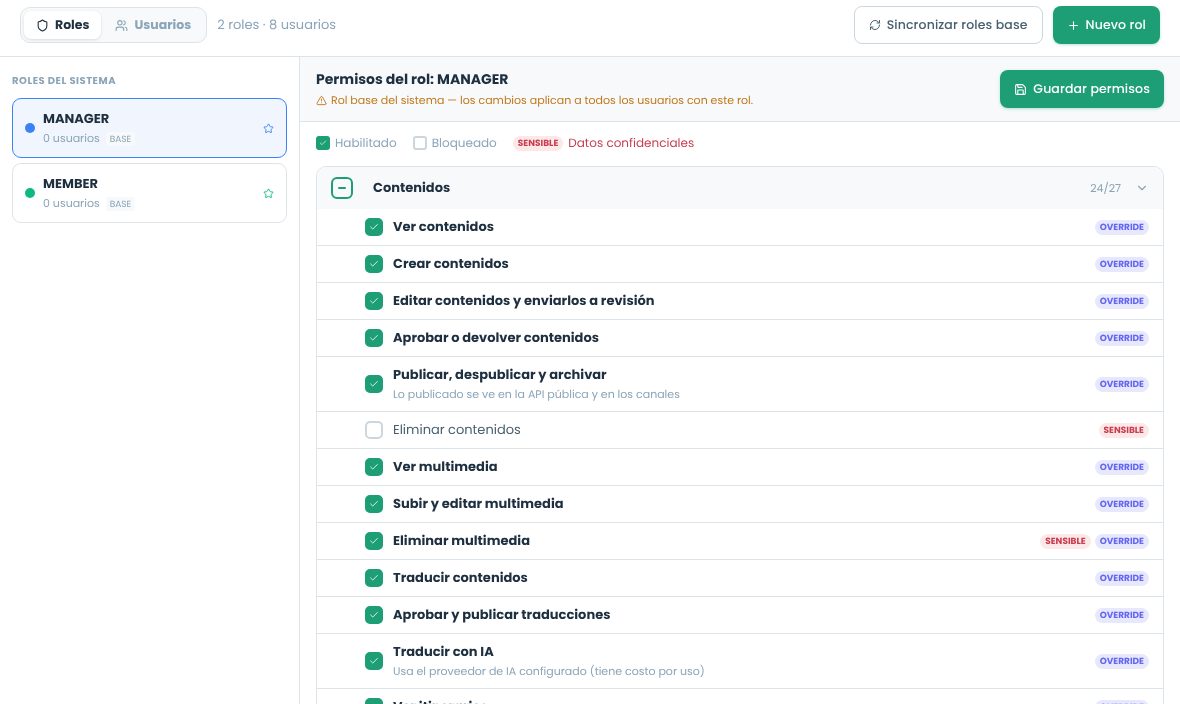Uncheck Ver contenidos permission
The image size is (1180, 704).
pos(374,227)
